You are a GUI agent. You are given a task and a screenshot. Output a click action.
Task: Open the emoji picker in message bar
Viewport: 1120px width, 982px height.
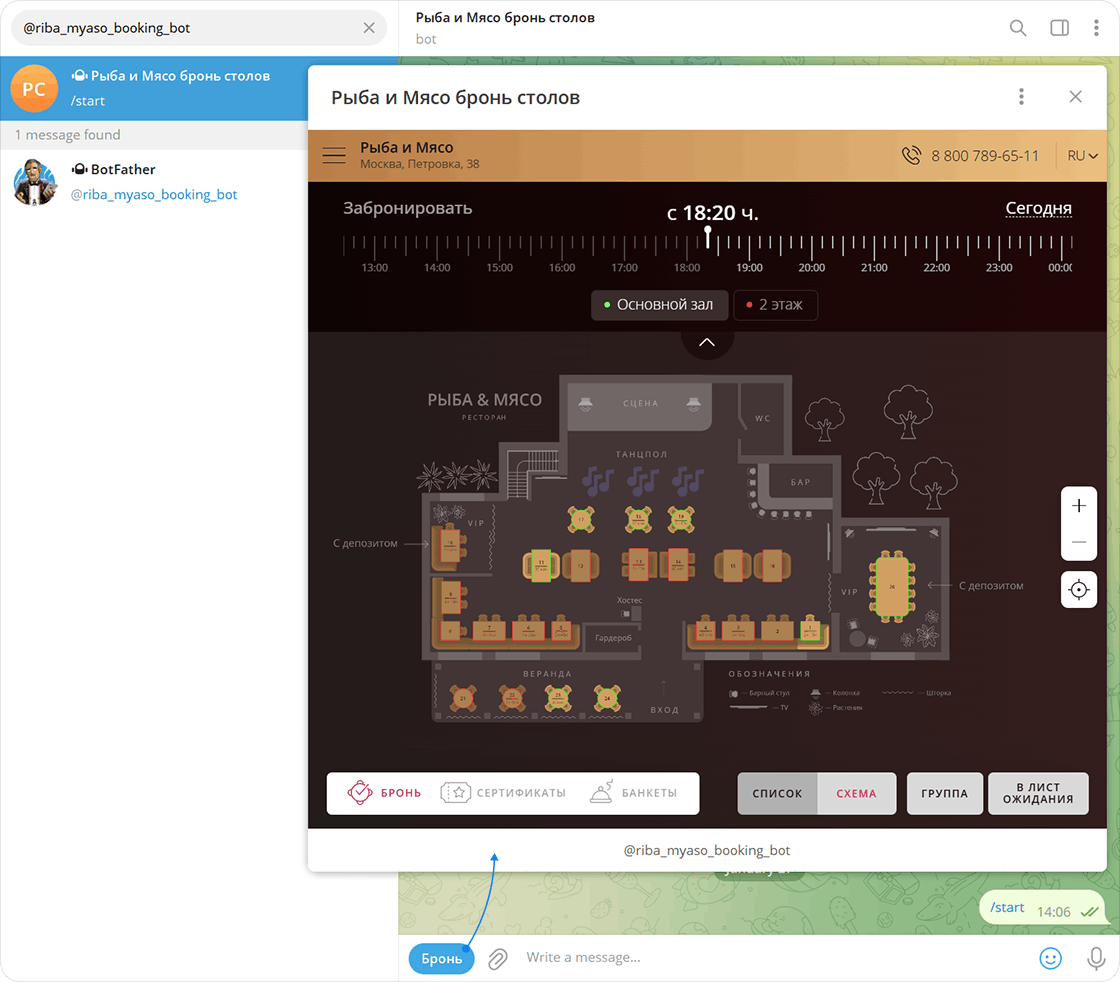point(1050,958)
